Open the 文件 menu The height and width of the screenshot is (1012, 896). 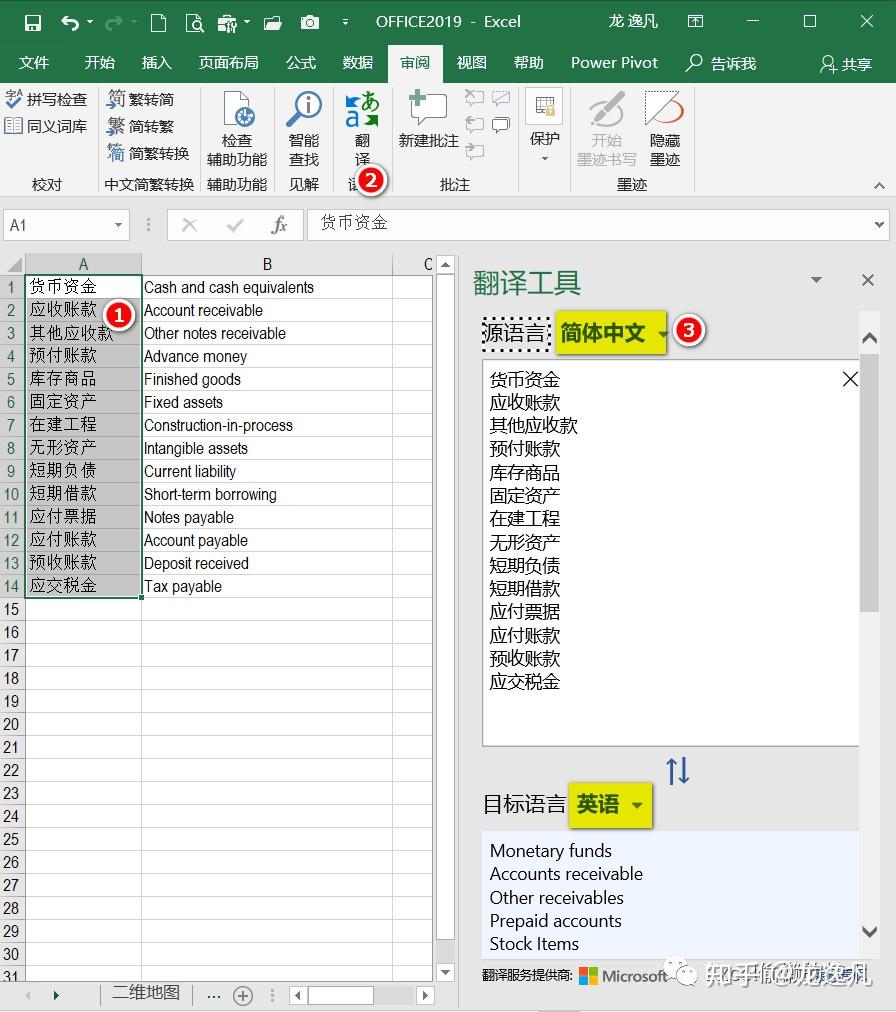35,62
